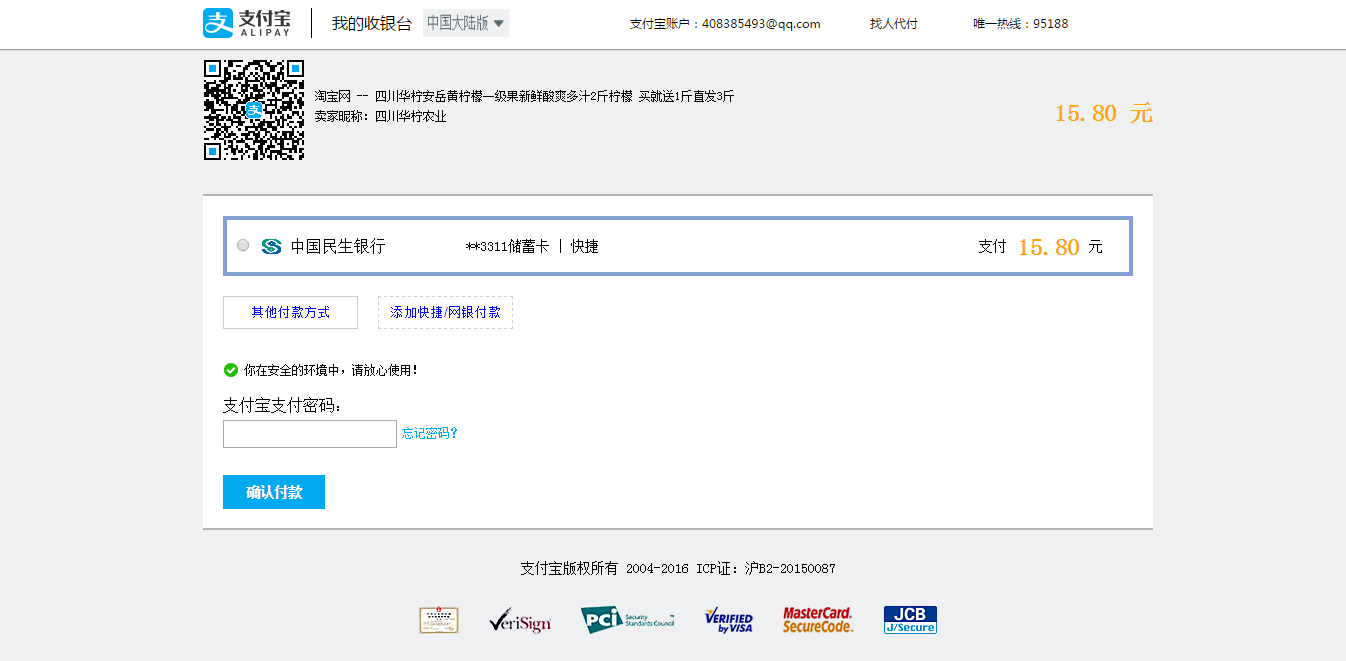The width and height of the screenshot is (1346, 661).
Task: Click 你在安全的环境中，请放心使用！ message
Action: [x=331, y=370]
